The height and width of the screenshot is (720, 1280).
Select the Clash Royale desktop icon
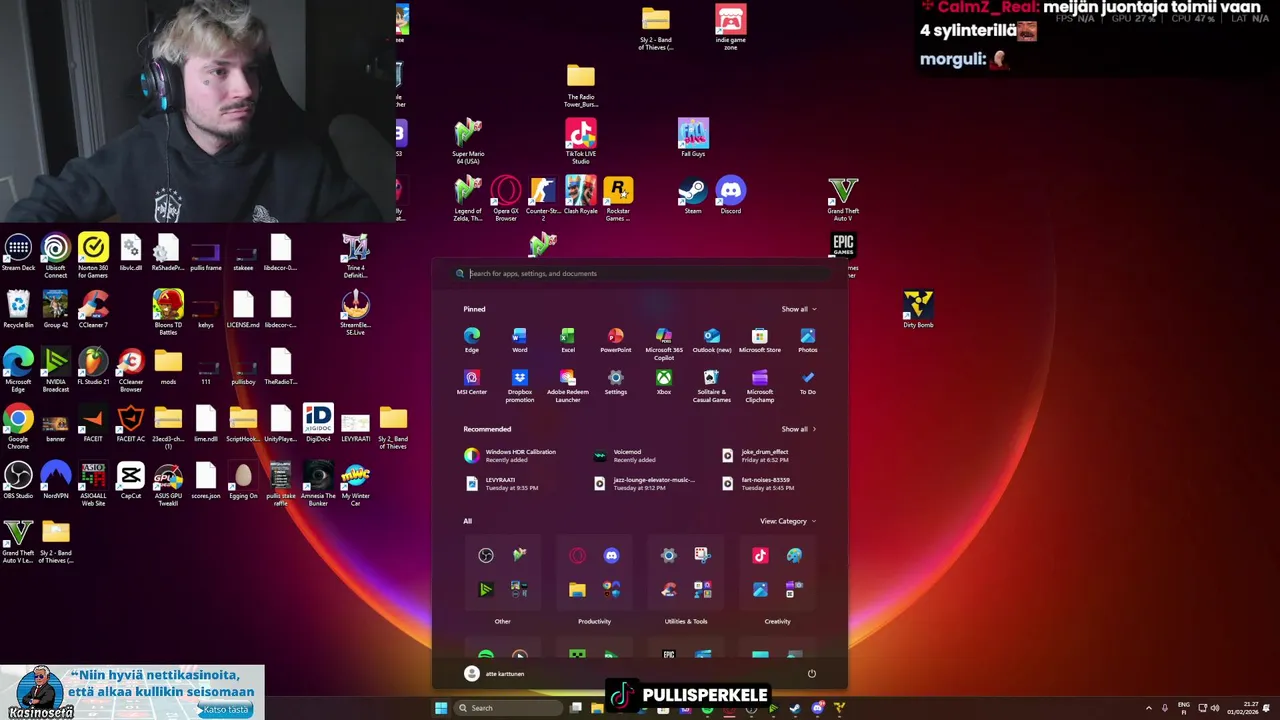click(581, 195)
